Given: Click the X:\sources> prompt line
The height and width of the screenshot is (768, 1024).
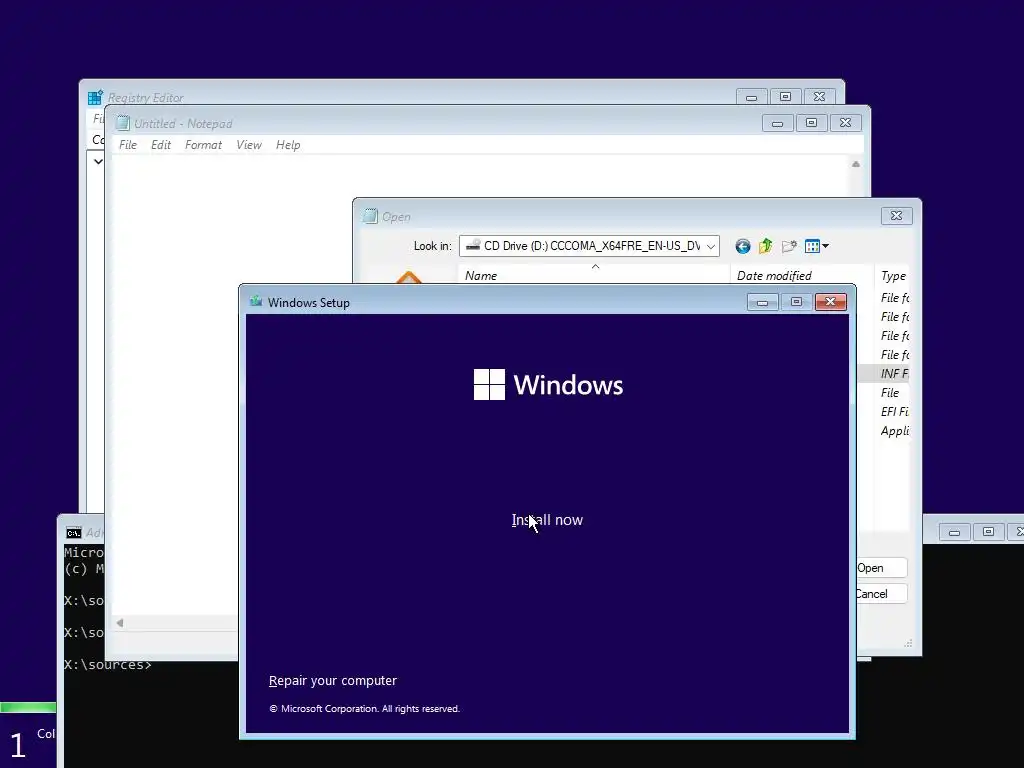Looking at the screenshot, I should click(x=108, y=665).
